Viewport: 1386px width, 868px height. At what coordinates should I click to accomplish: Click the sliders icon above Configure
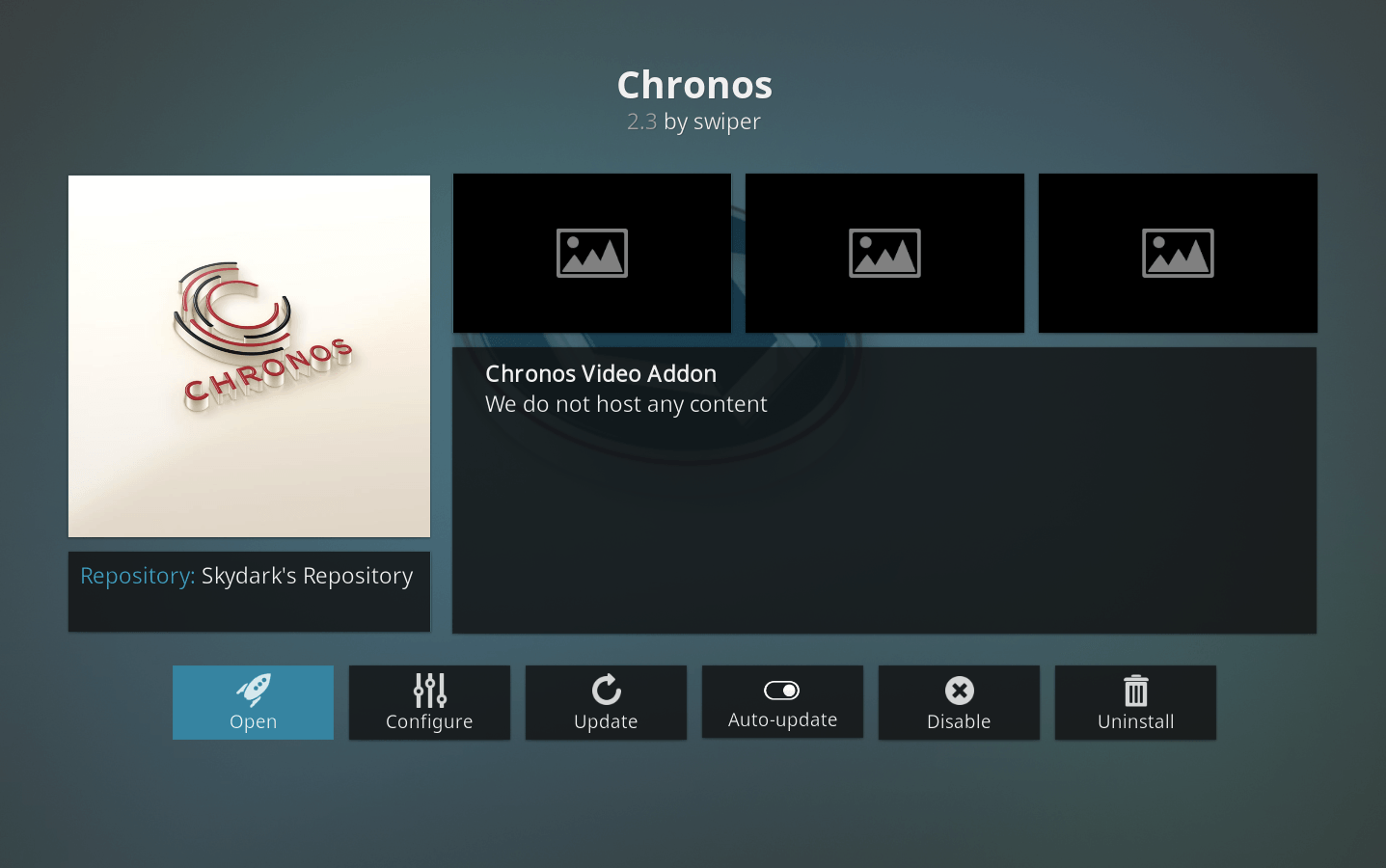tap(430, 691)
